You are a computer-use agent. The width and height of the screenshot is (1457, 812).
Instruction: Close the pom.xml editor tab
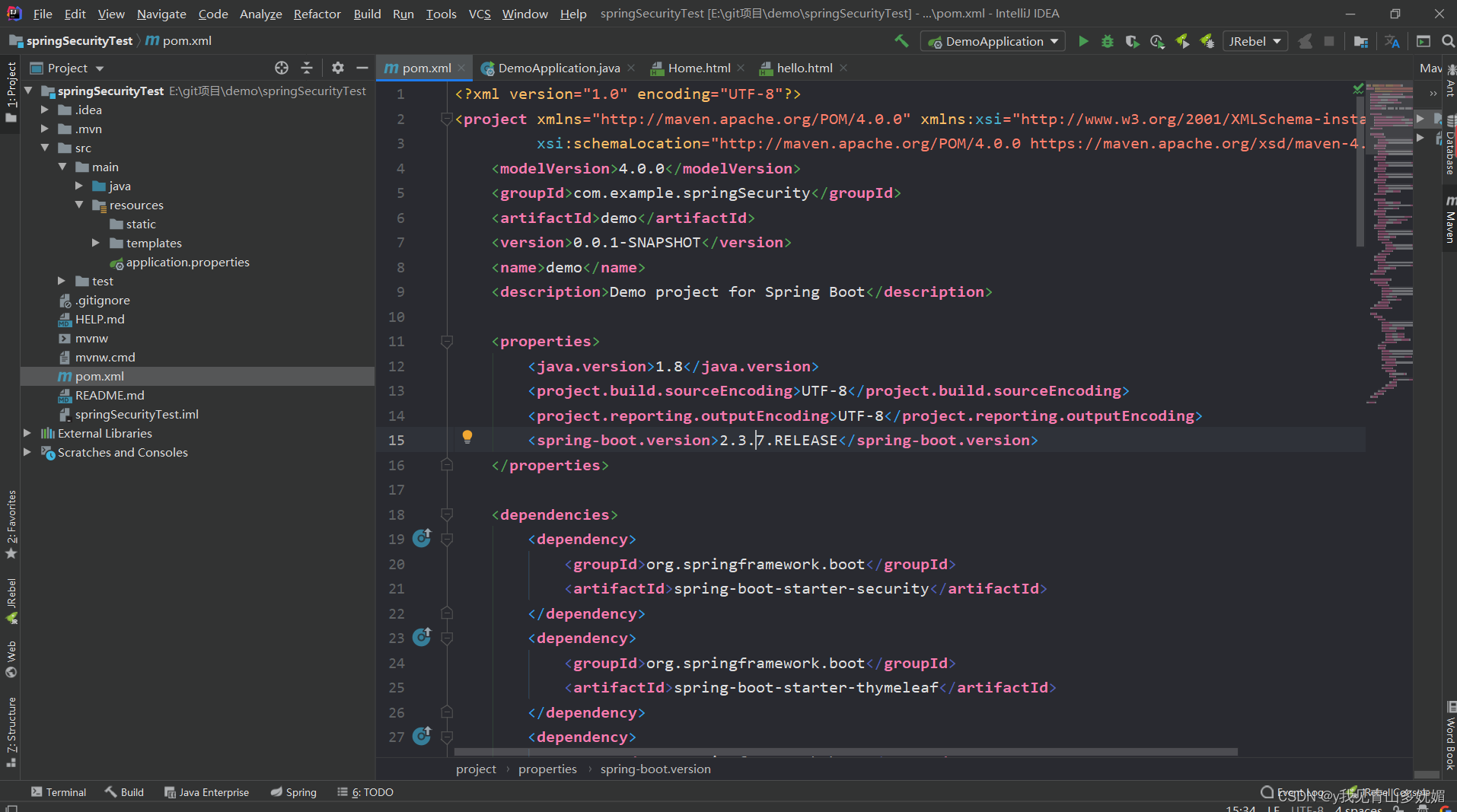pyautogui.click(x=461, y=68)
